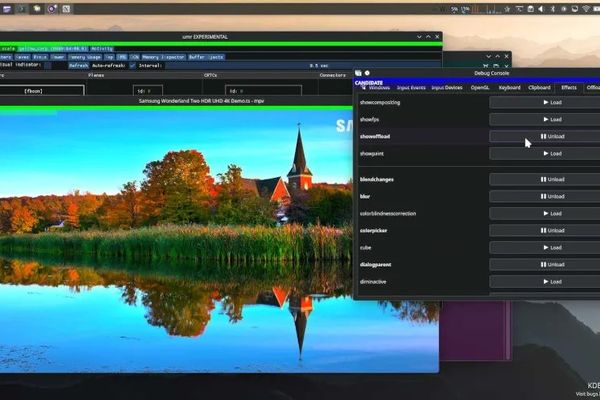Click Debug Console window menu icon

pyautogui.click(x=358, y=73)
